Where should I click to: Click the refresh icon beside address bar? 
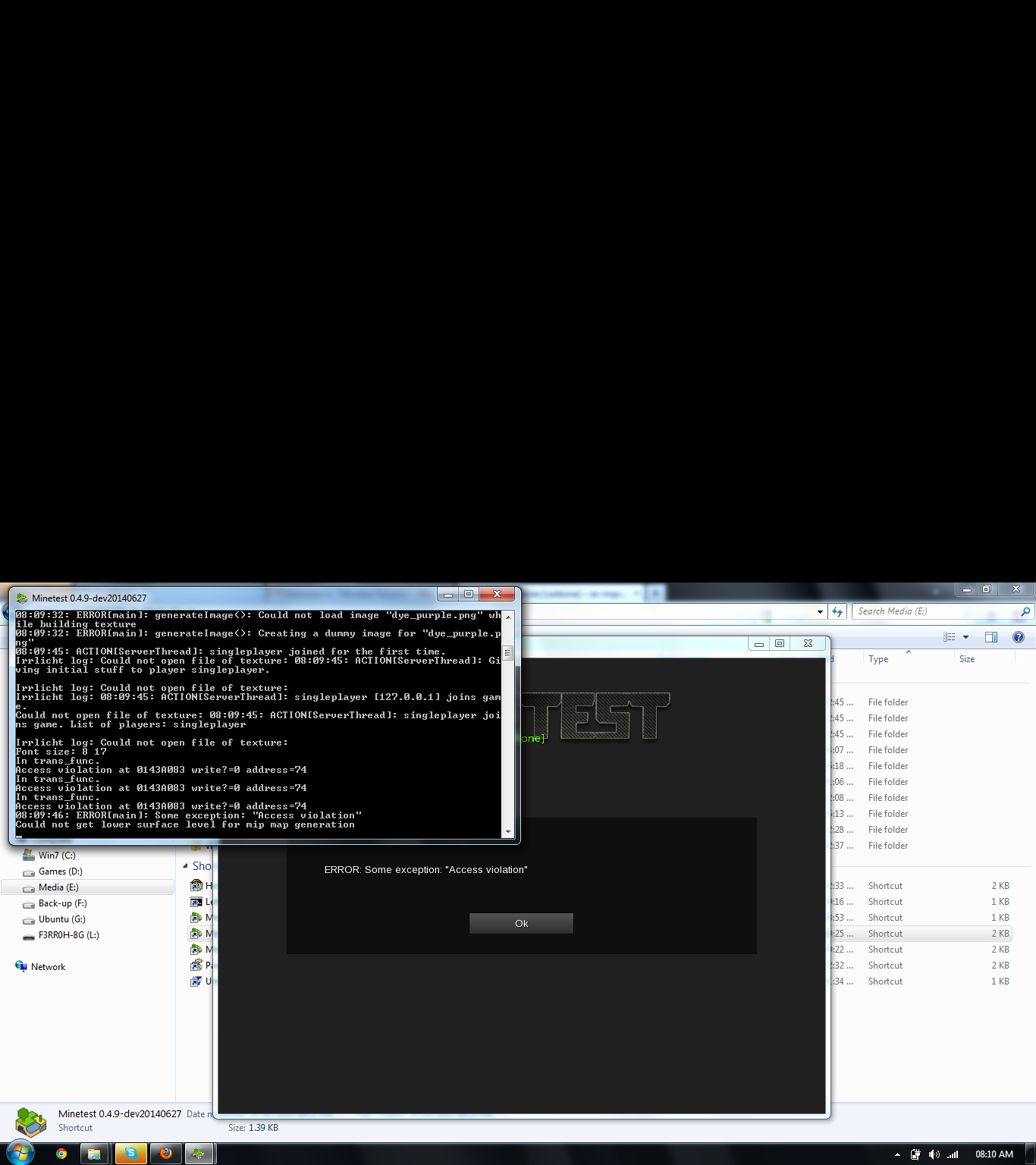(837, 611)
